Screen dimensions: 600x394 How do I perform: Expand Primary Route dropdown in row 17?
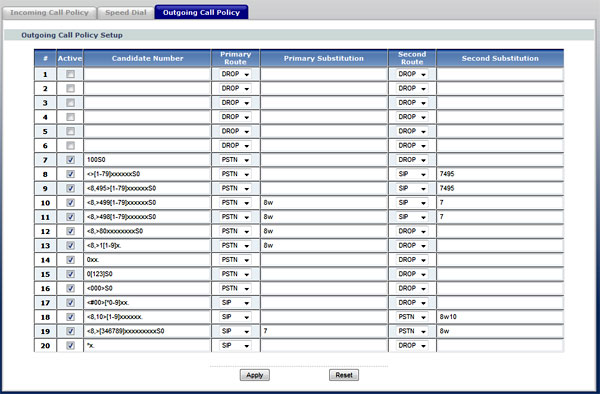235,303
